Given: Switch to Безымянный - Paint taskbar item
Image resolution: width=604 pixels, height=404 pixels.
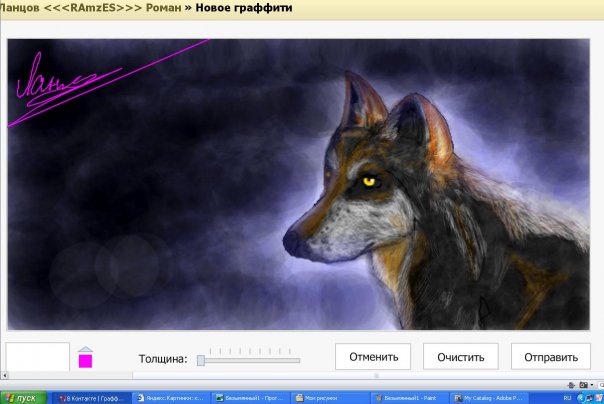Looking at the screenshot, I should click(x=409, y=397).
